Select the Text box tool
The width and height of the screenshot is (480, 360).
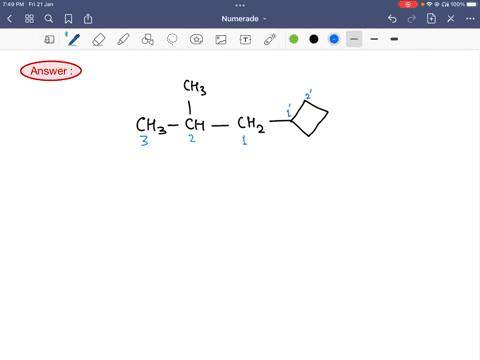click(245, 40)
